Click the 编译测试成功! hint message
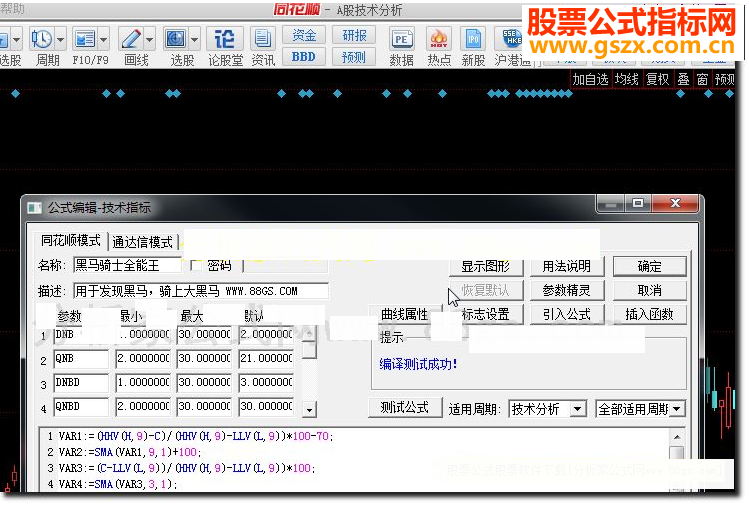This screenshot has height=508, width=749. [x=418, y=364]
